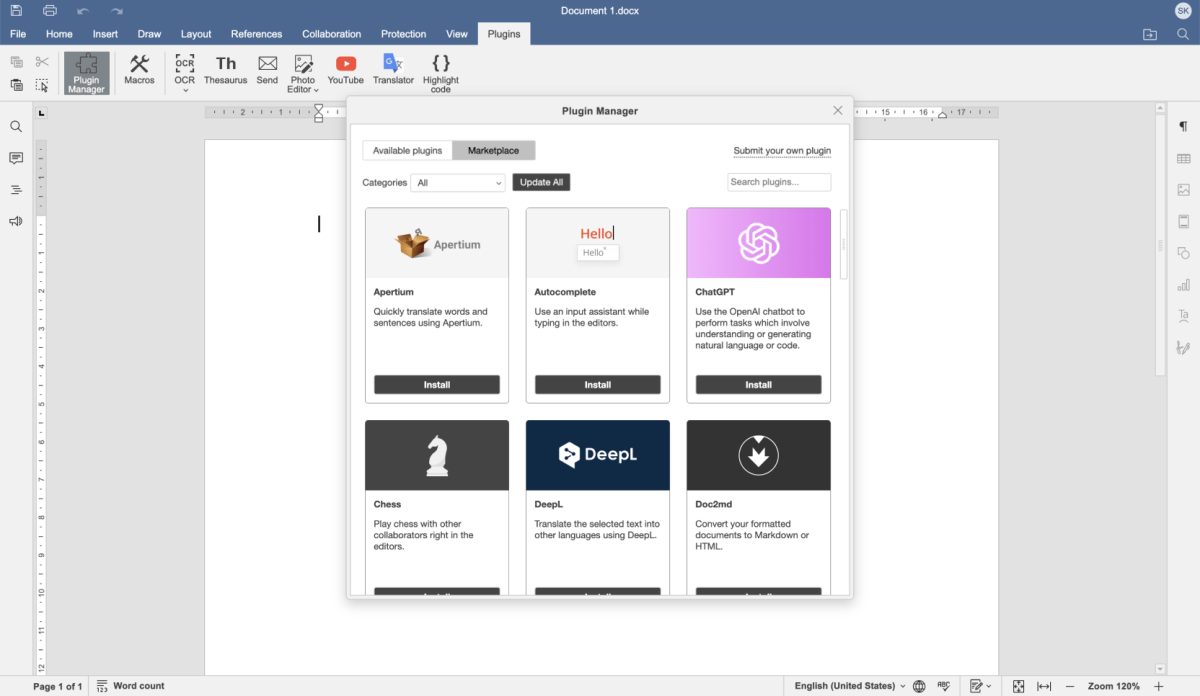The image size is (1200, 696).
Task: Click the zoom in plus button
Action: click(1159, 686)
